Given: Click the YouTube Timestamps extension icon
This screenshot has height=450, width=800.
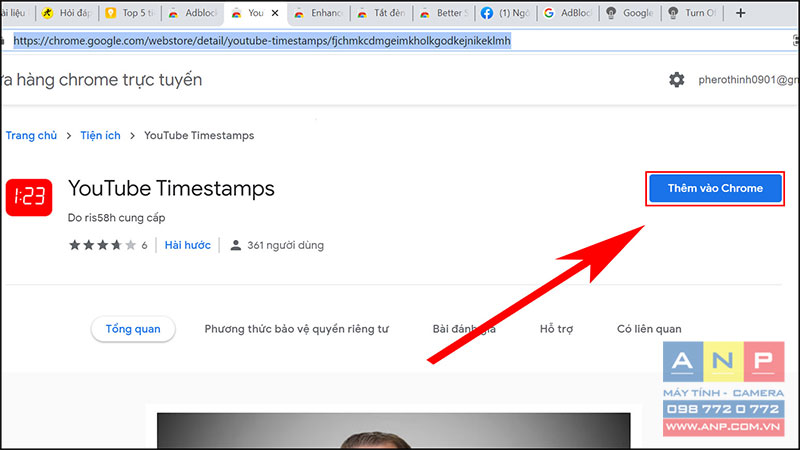Looking at the screenshot, I should tap(29, 197).
